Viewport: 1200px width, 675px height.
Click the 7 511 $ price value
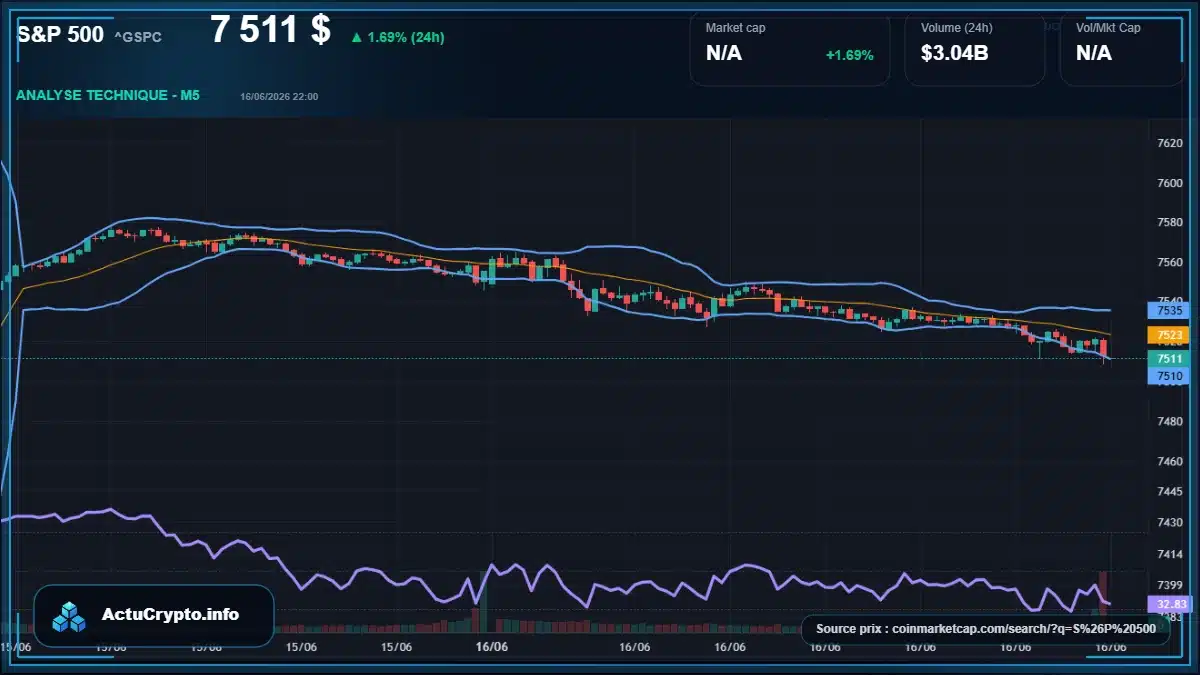270,29
